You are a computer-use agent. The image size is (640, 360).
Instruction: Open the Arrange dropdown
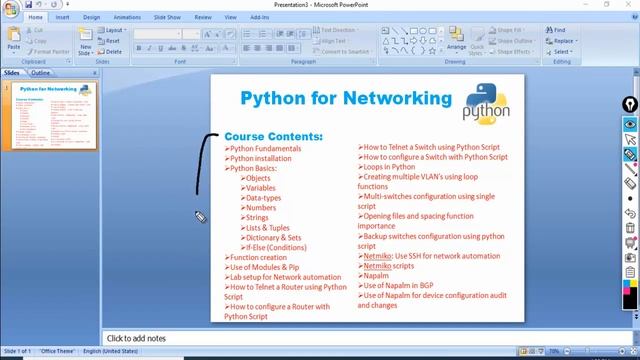coord(456,40)
